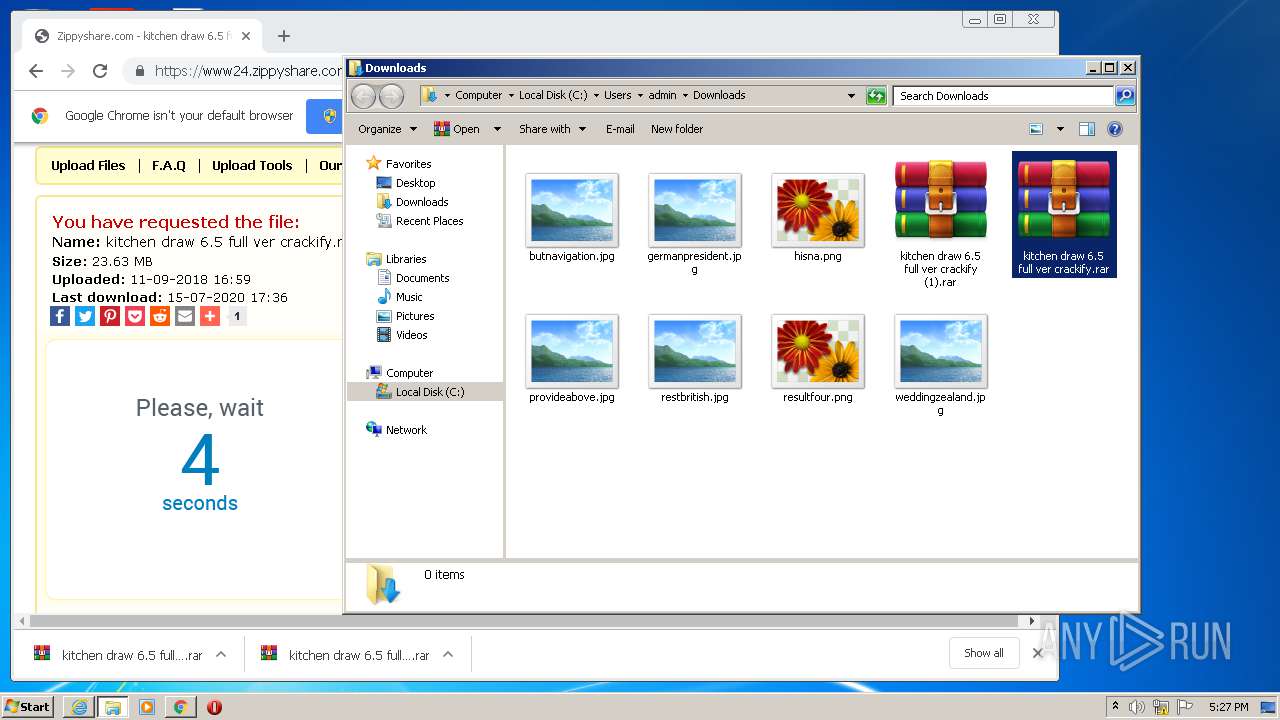The width and height of the screenshot is (1280, 720).
Task: Open the F.A.Q page on Zippyshare
Action: (169, 166)
